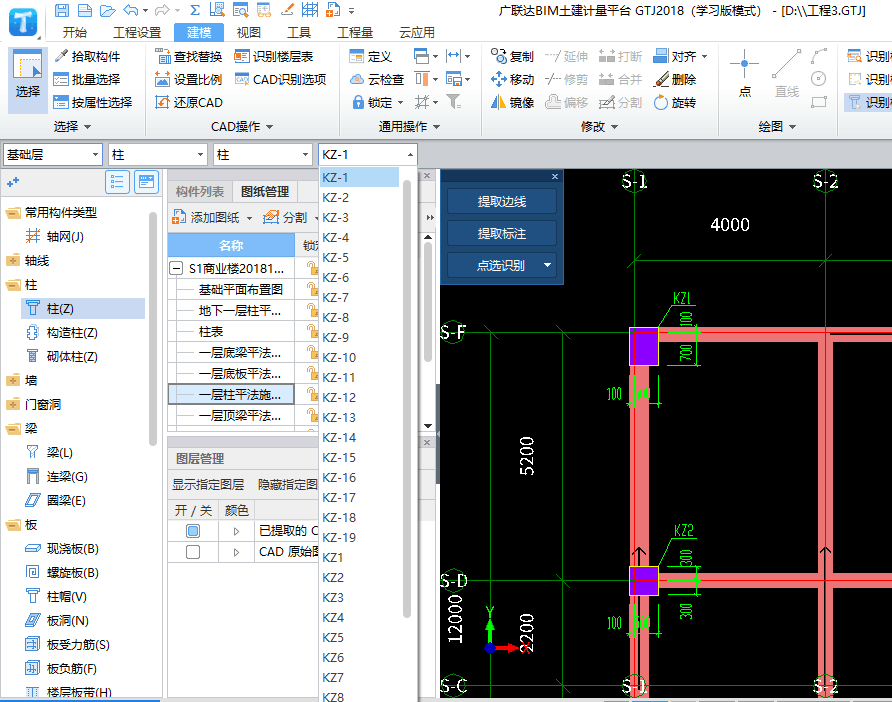Open the 视图 ribbon tab
The image size is (892, 702).
pos(249,32)
